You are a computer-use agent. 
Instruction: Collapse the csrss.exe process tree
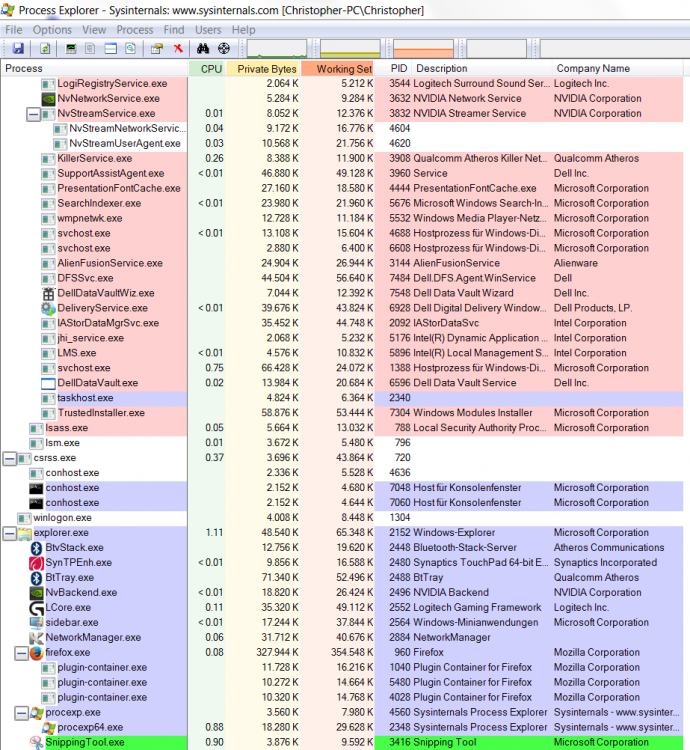(9, 458)
